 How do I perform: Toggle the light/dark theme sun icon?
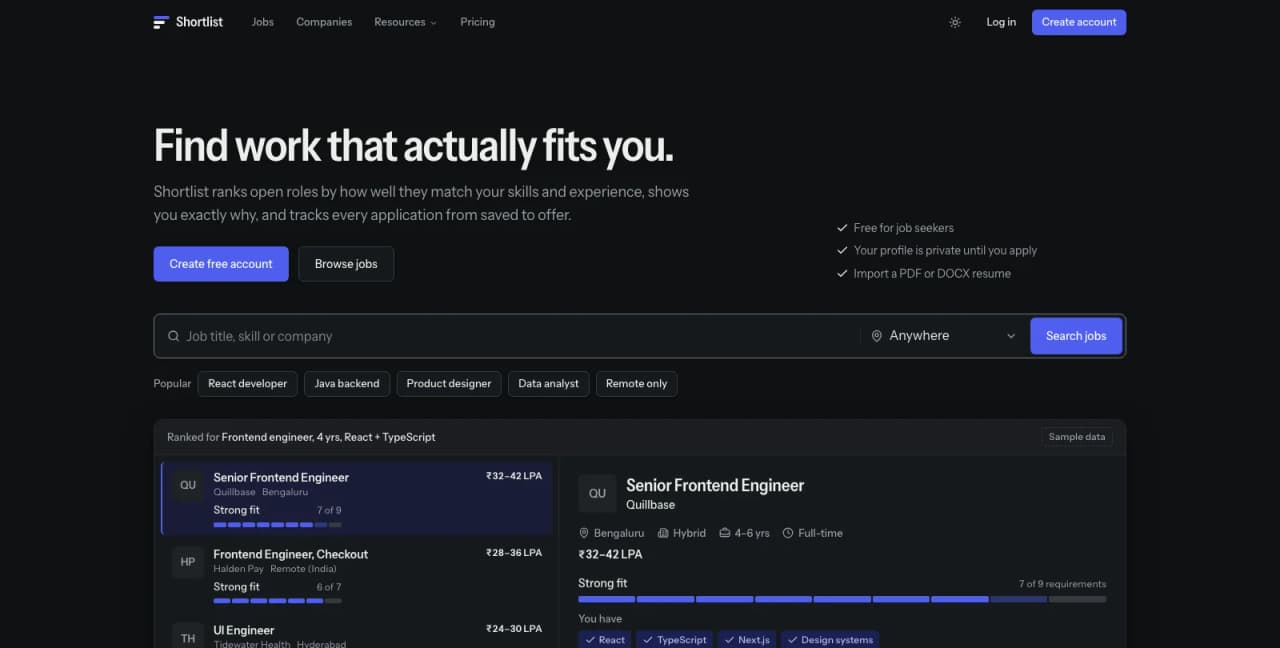(955, 22)
